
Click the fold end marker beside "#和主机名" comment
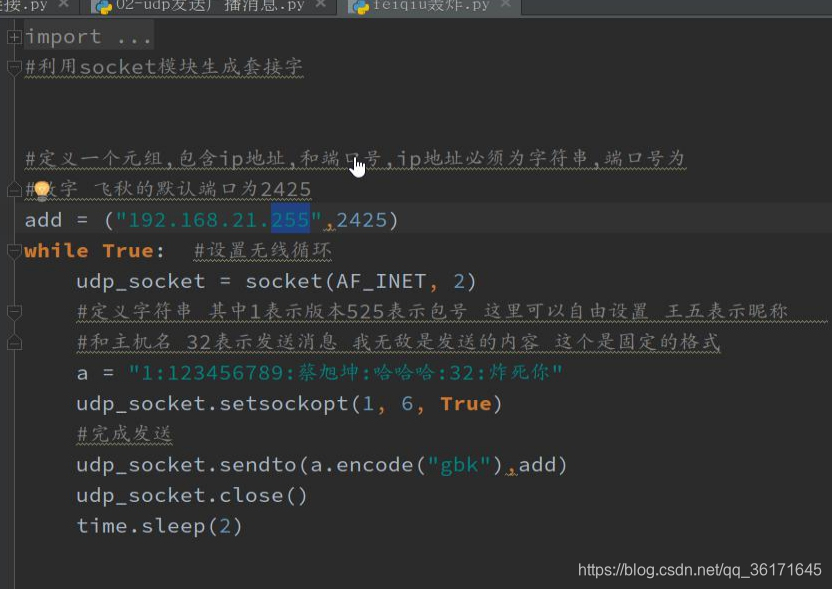tap(14, 342)
